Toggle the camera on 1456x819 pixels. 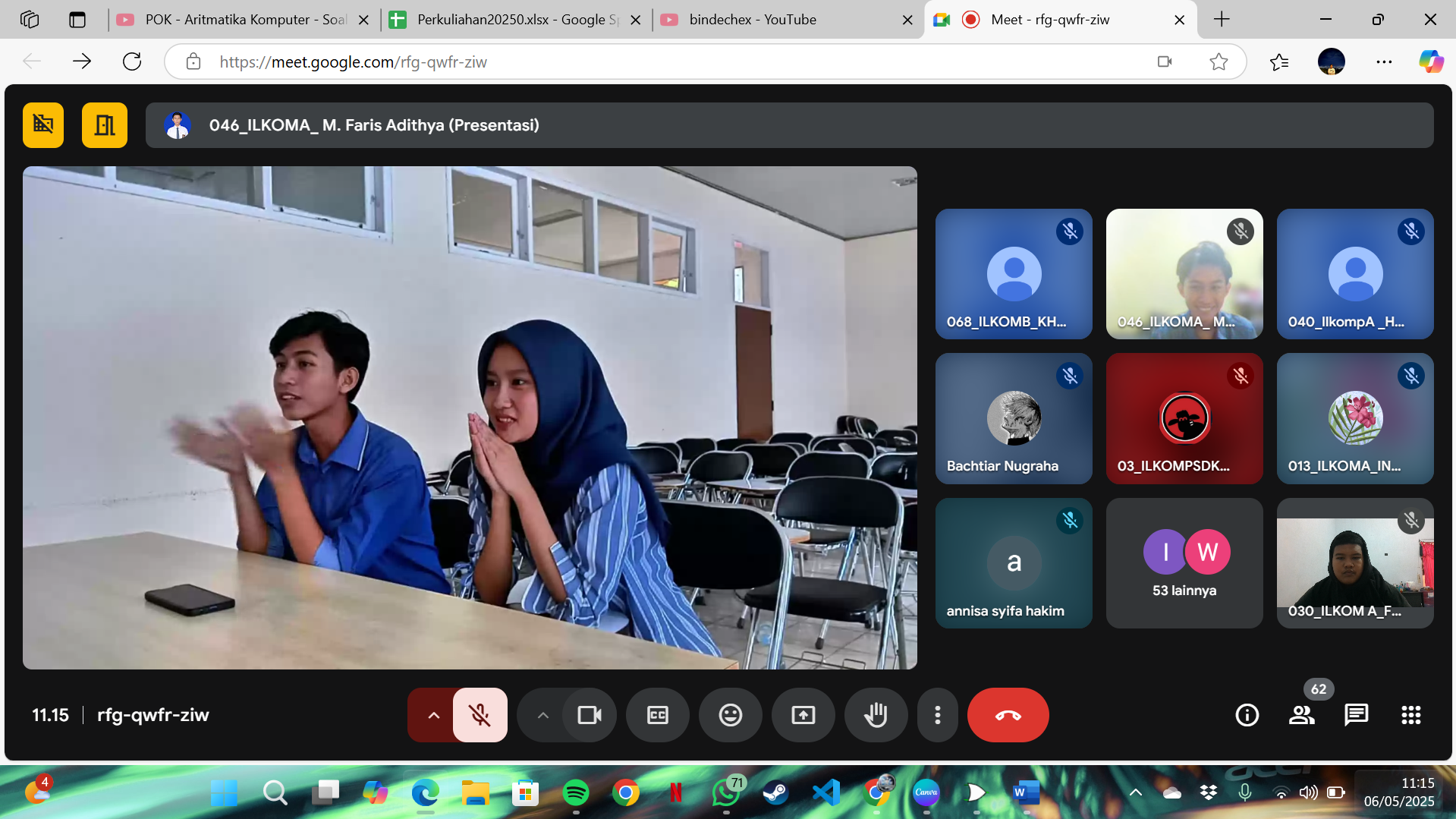pyautogui.click(x=589, y=715)
